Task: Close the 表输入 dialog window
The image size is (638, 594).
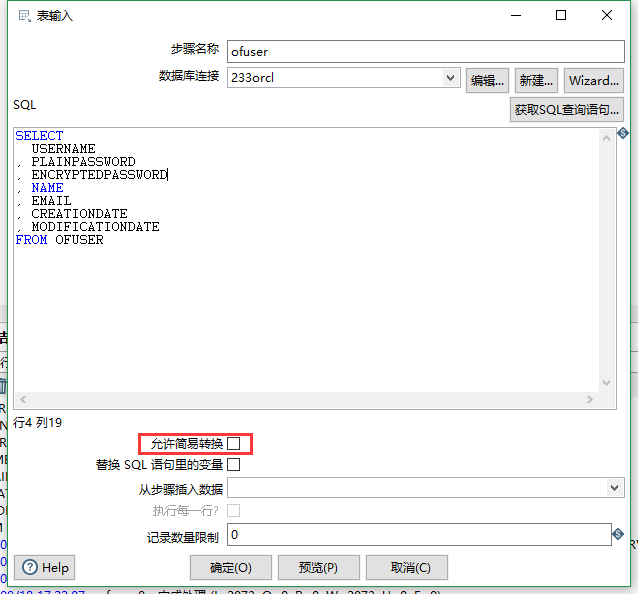Action: tap(607, 15)
